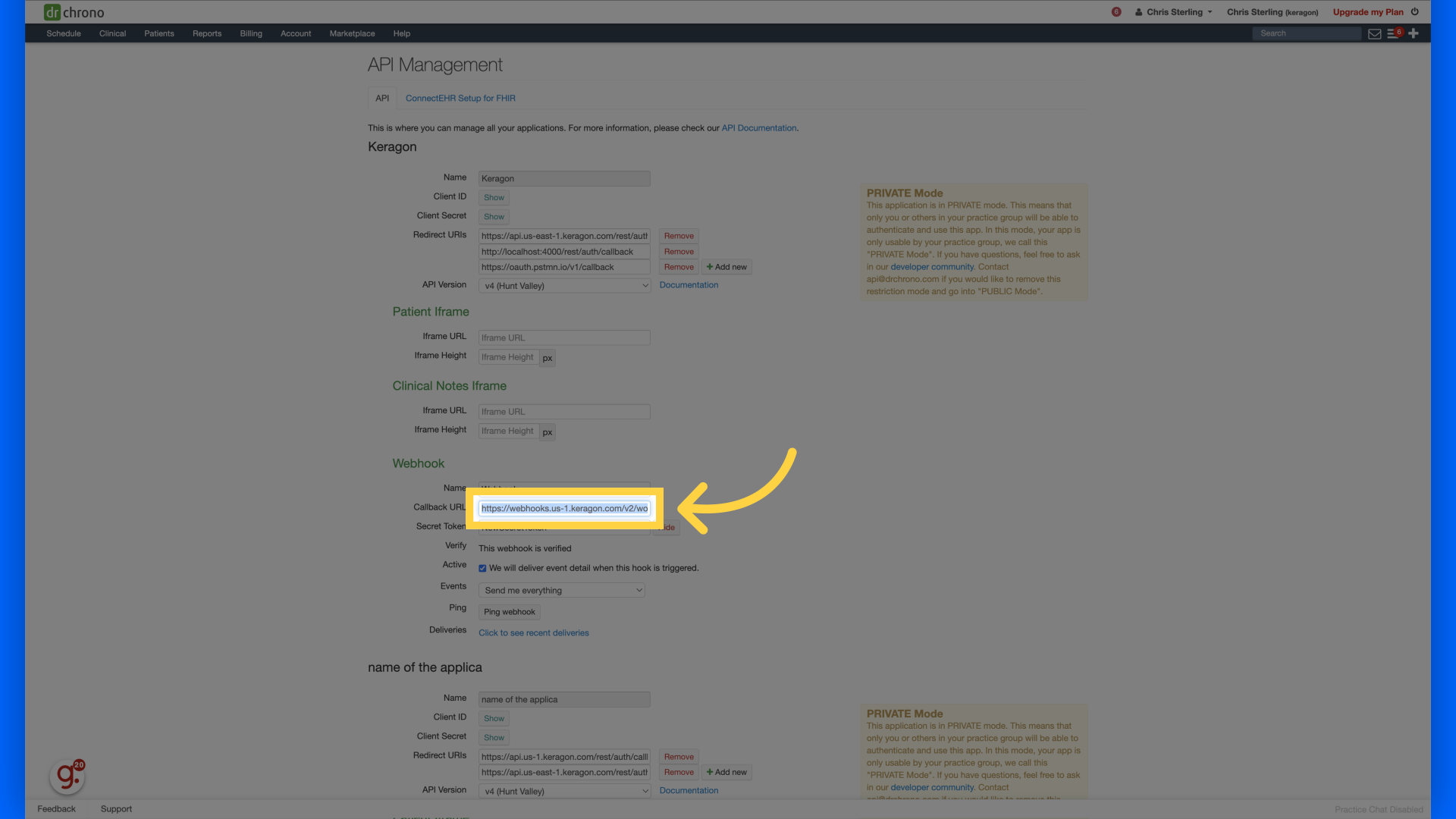Remove the api.us-east-1 keragon redirect URI
Viewport: 1456px width, 819px height.
pos(679,236)
